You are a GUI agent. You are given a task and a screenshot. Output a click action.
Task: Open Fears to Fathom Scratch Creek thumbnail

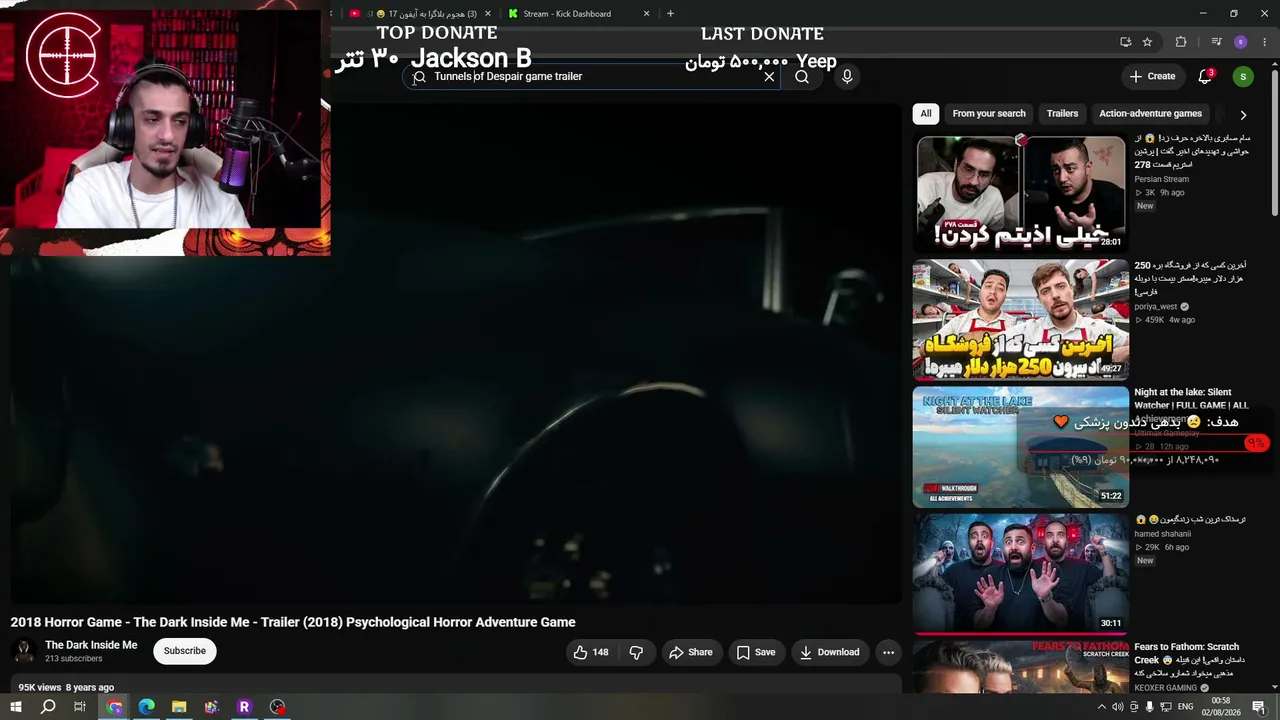[x=1021, y=667]
